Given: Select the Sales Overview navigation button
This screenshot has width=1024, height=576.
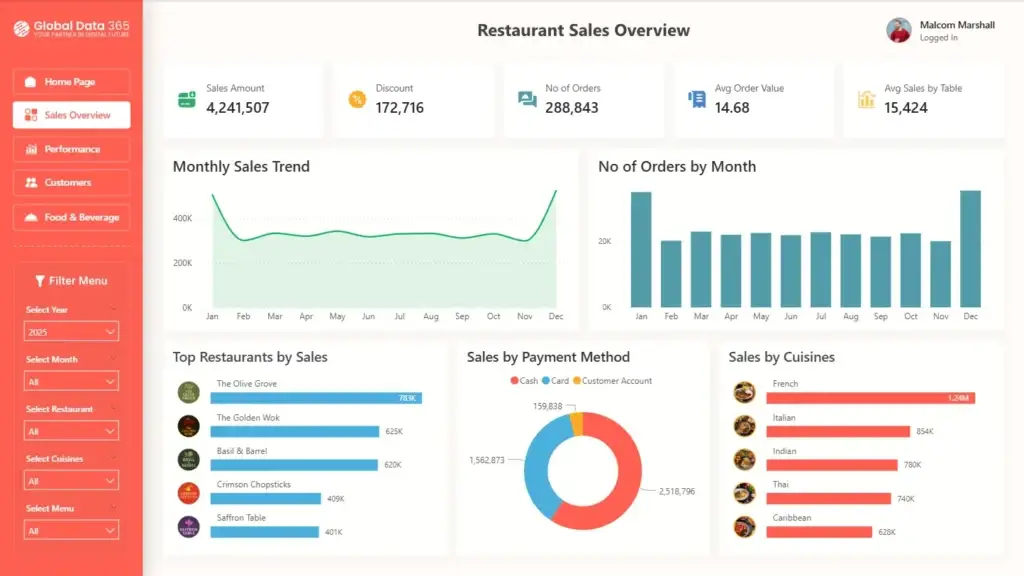Looking at the screenshot, I should (x=70, y=114).
